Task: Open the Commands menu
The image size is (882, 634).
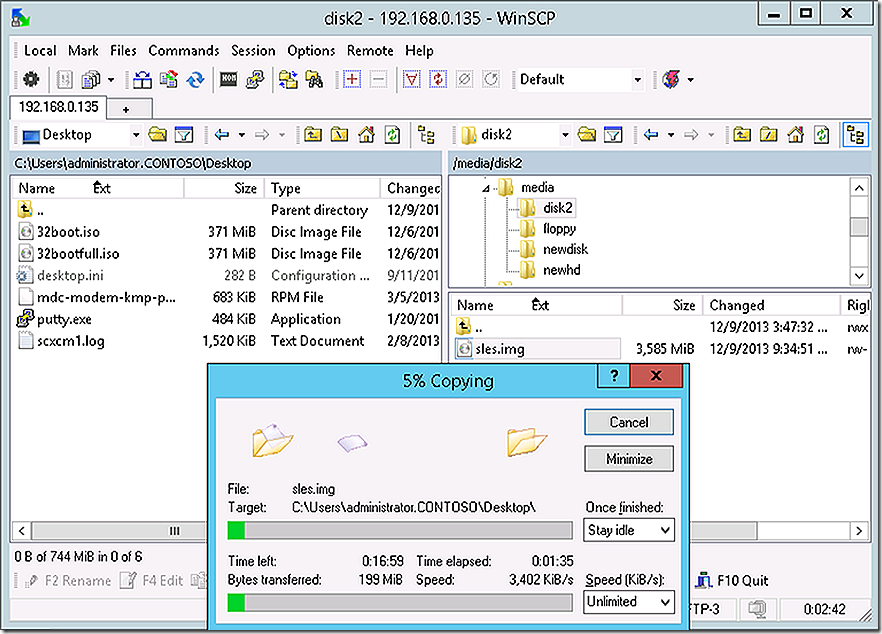Action: [x=184, y=51]
